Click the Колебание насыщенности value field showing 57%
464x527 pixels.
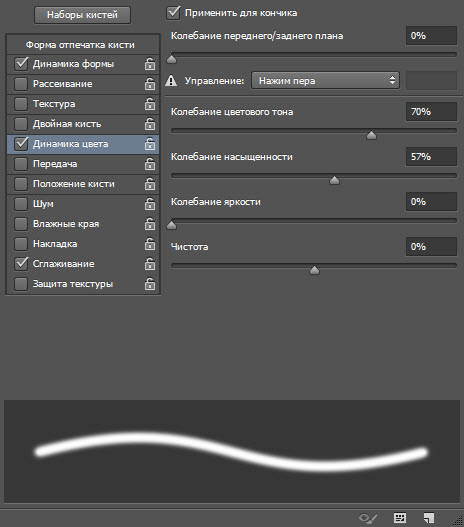tap(431, 157)
